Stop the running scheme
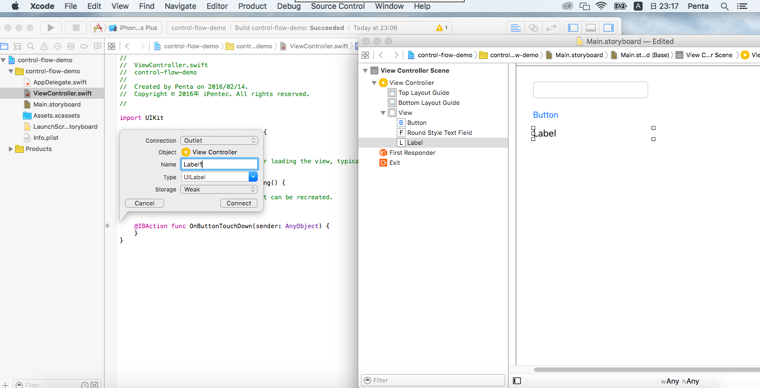The height and width of the screenshot is (388, 760). (76, 28)
